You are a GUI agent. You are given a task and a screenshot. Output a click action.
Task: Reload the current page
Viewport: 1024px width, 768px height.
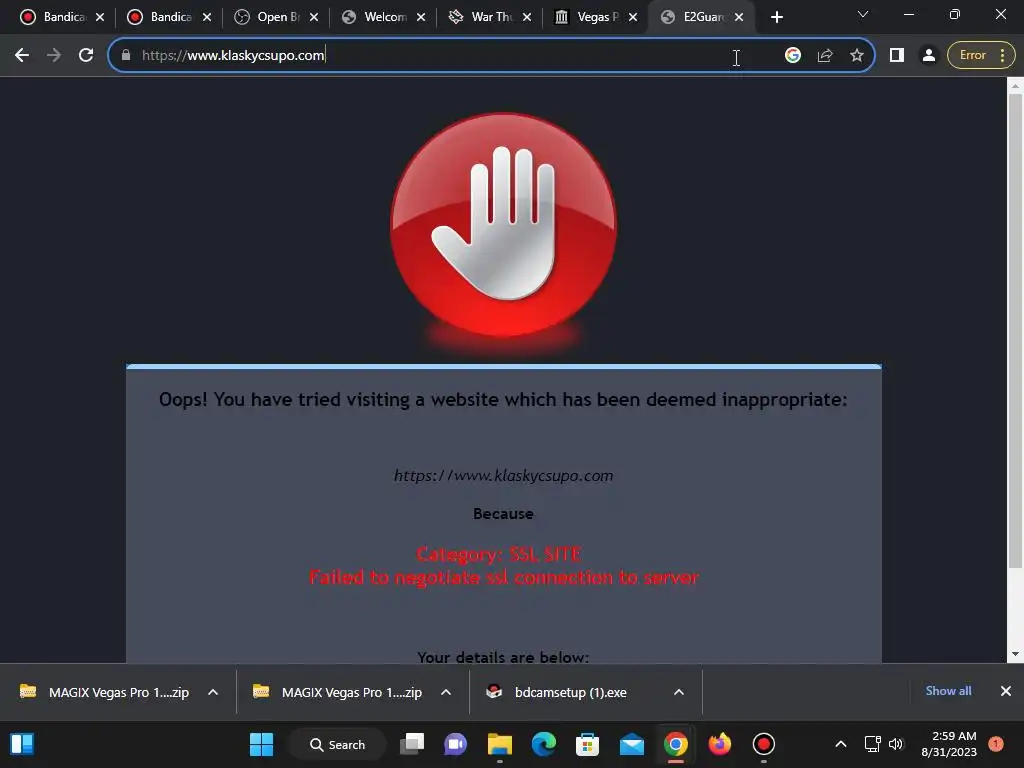[86, 56]
